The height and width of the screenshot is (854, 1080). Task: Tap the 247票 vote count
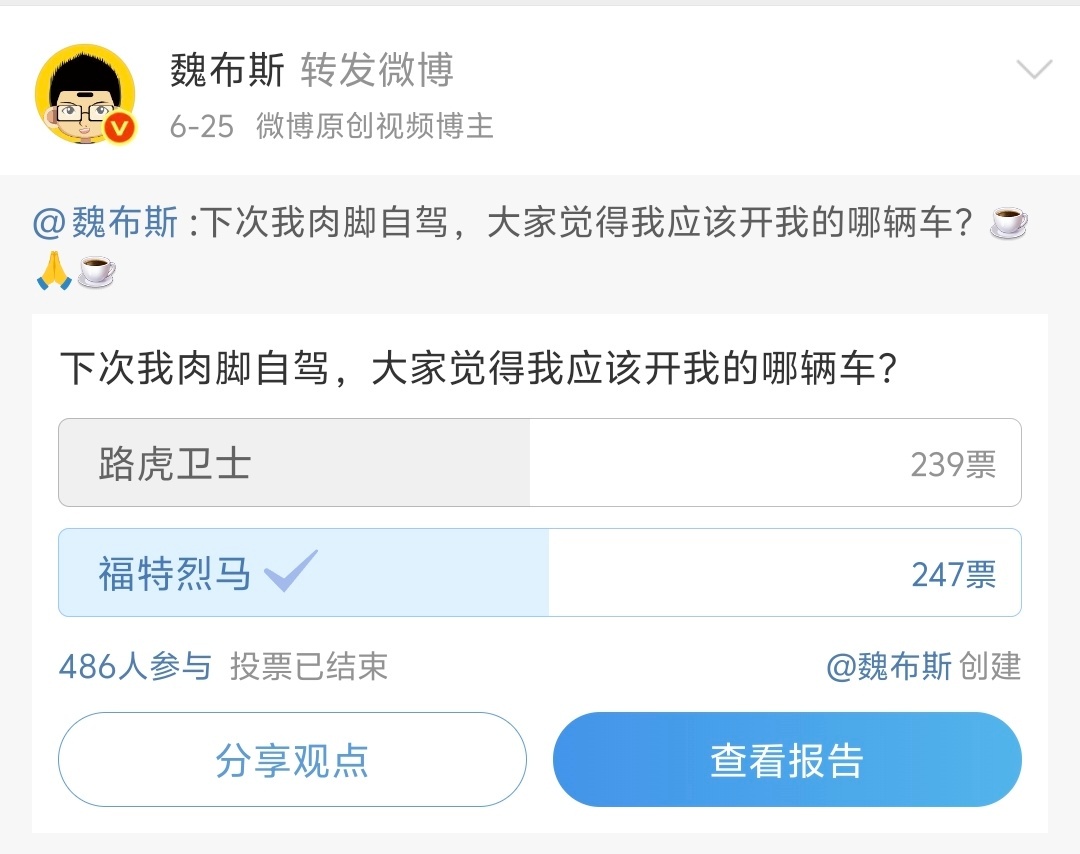[953, 574]
